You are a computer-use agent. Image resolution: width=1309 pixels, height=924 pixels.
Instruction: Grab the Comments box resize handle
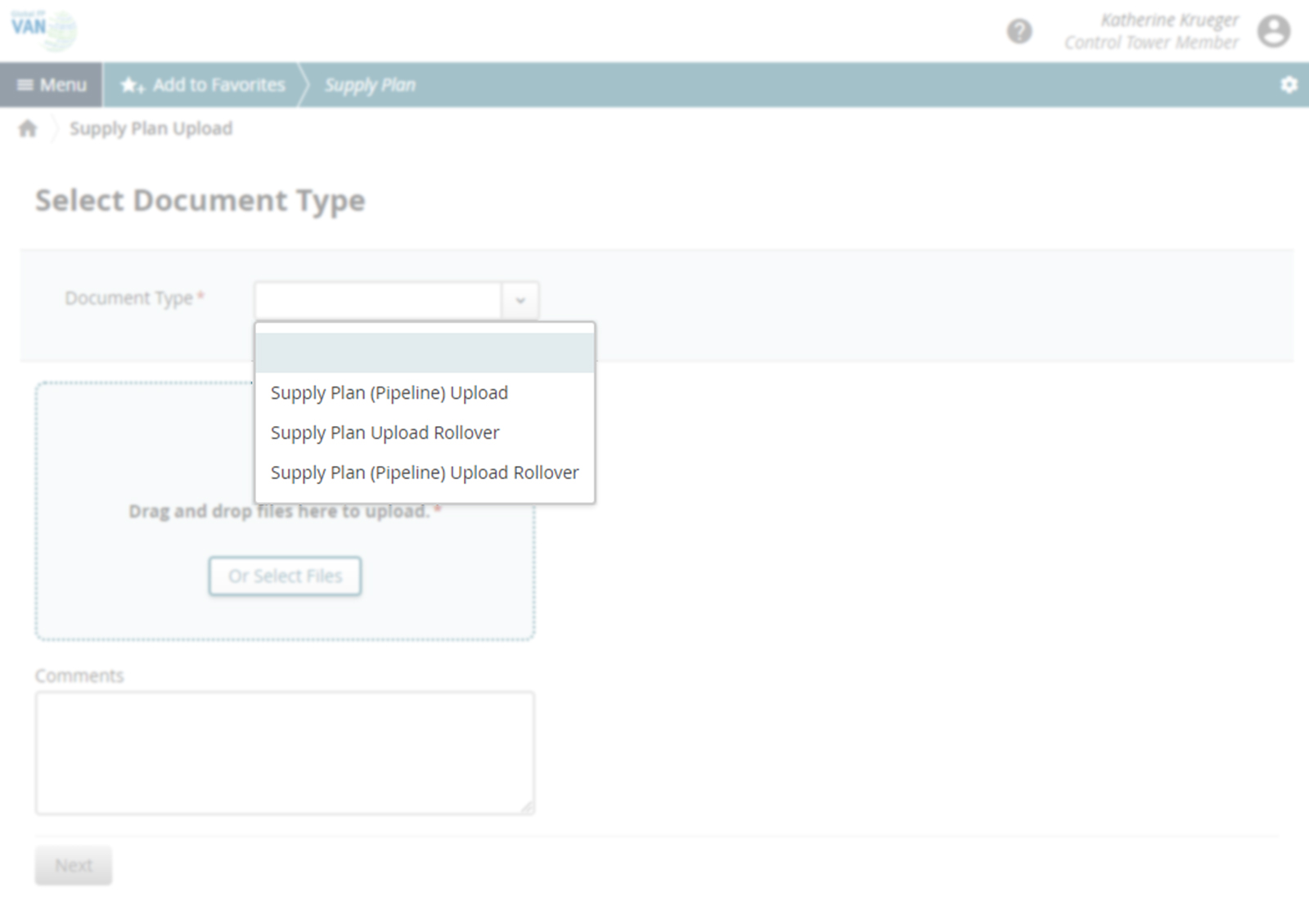527,807
